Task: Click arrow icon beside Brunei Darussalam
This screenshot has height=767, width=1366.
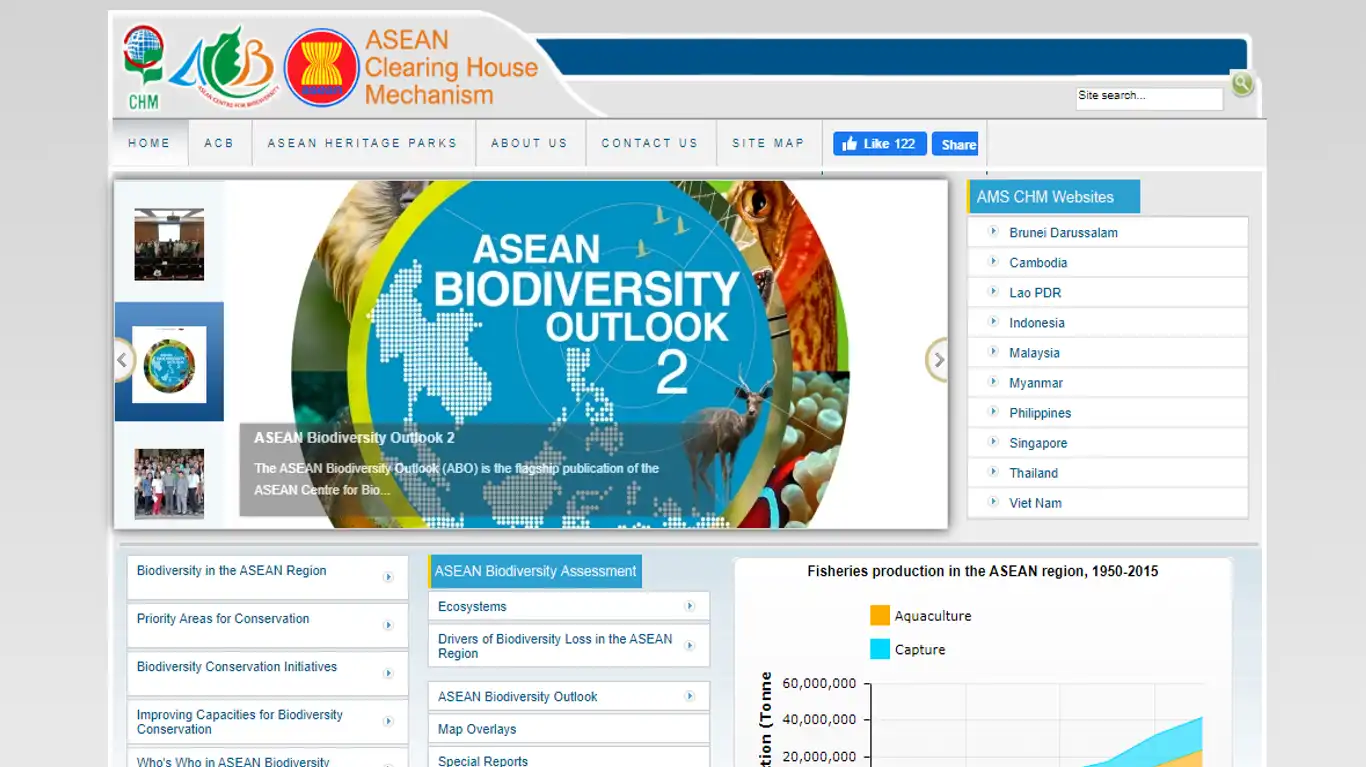Action: pos(993,231)
